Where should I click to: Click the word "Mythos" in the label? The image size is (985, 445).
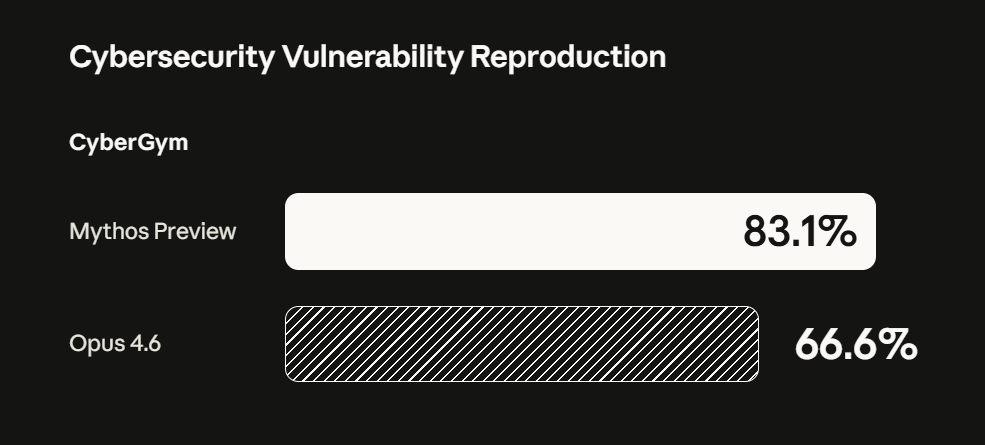click(x=109, y=232)
